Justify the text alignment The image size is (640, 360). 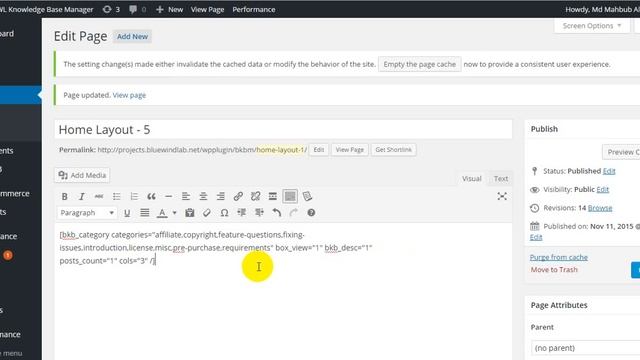coord(144,213)
